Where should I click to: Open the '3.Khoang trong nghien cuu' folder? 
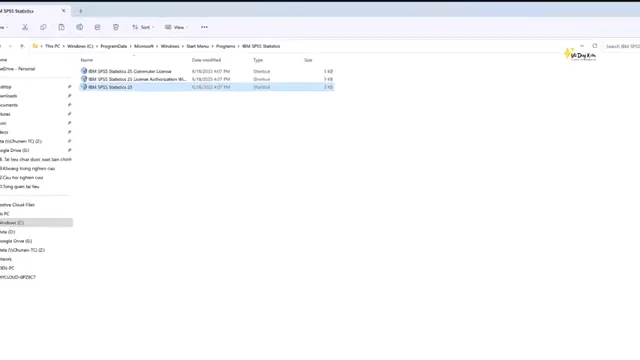[x=27, y=169]
